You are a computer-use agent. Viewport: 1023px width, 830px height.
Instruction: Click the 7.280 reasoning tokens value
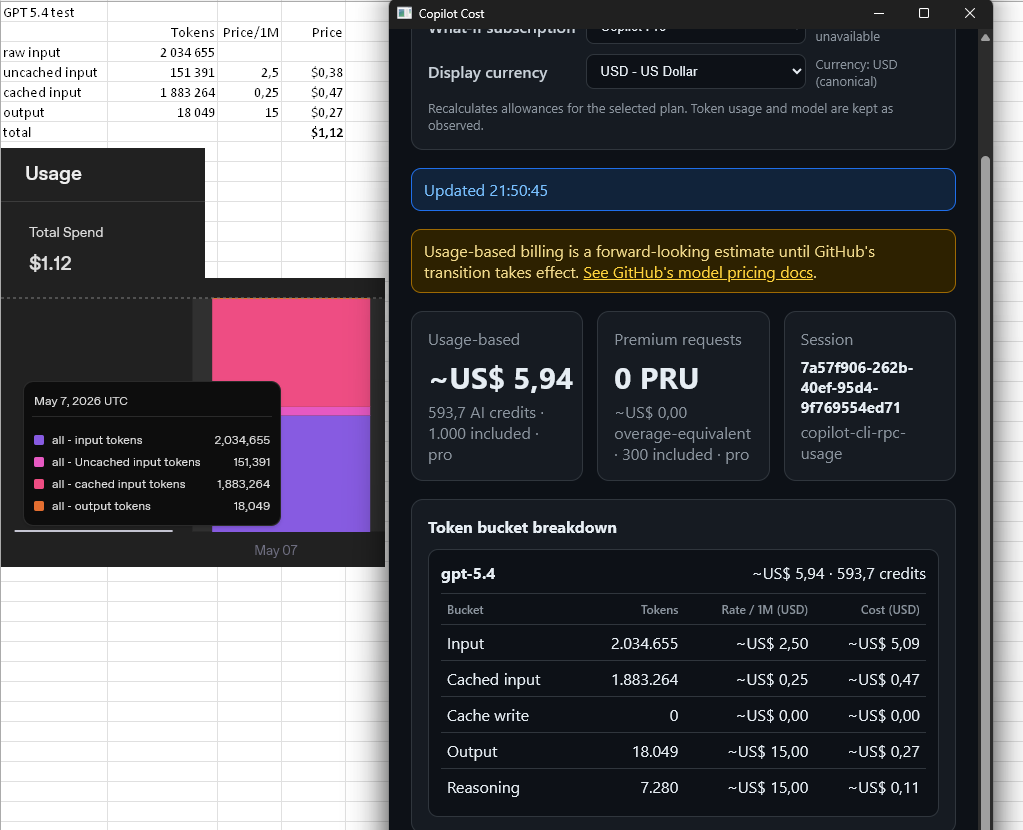[x=659, y=788]
